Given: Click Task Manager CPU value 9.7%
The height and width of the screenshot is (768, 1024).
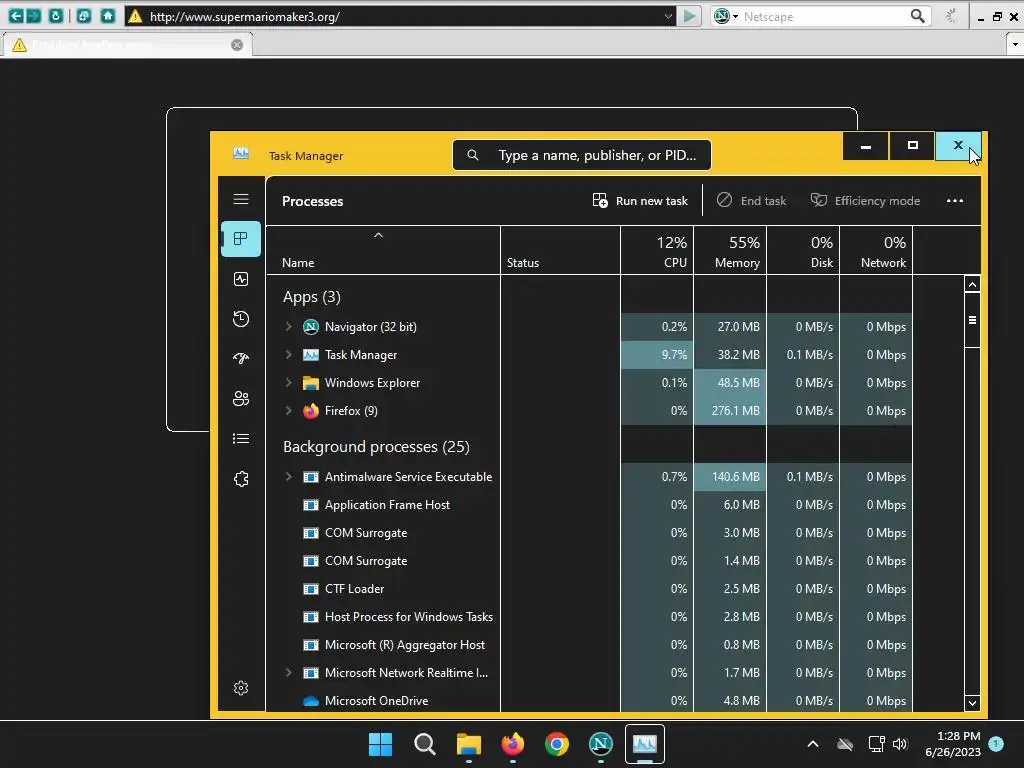Looking at the screenshot, I should pyautogui.click(x=657, y=355).
